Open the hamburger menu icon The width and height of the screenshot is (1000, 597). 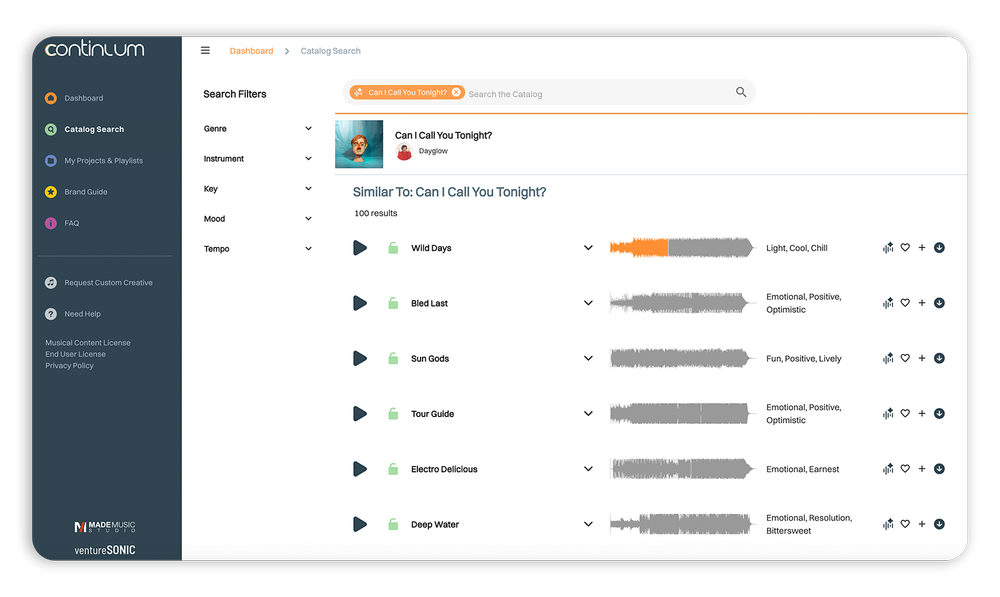205,50
